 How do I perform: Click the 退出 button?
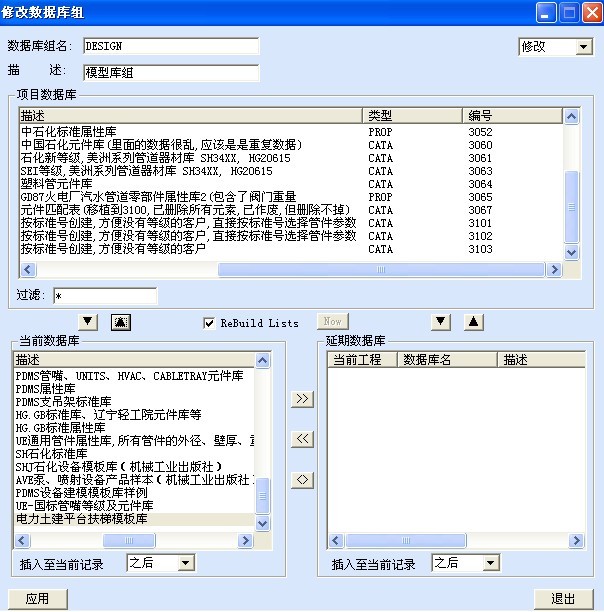tap(563, 599)
